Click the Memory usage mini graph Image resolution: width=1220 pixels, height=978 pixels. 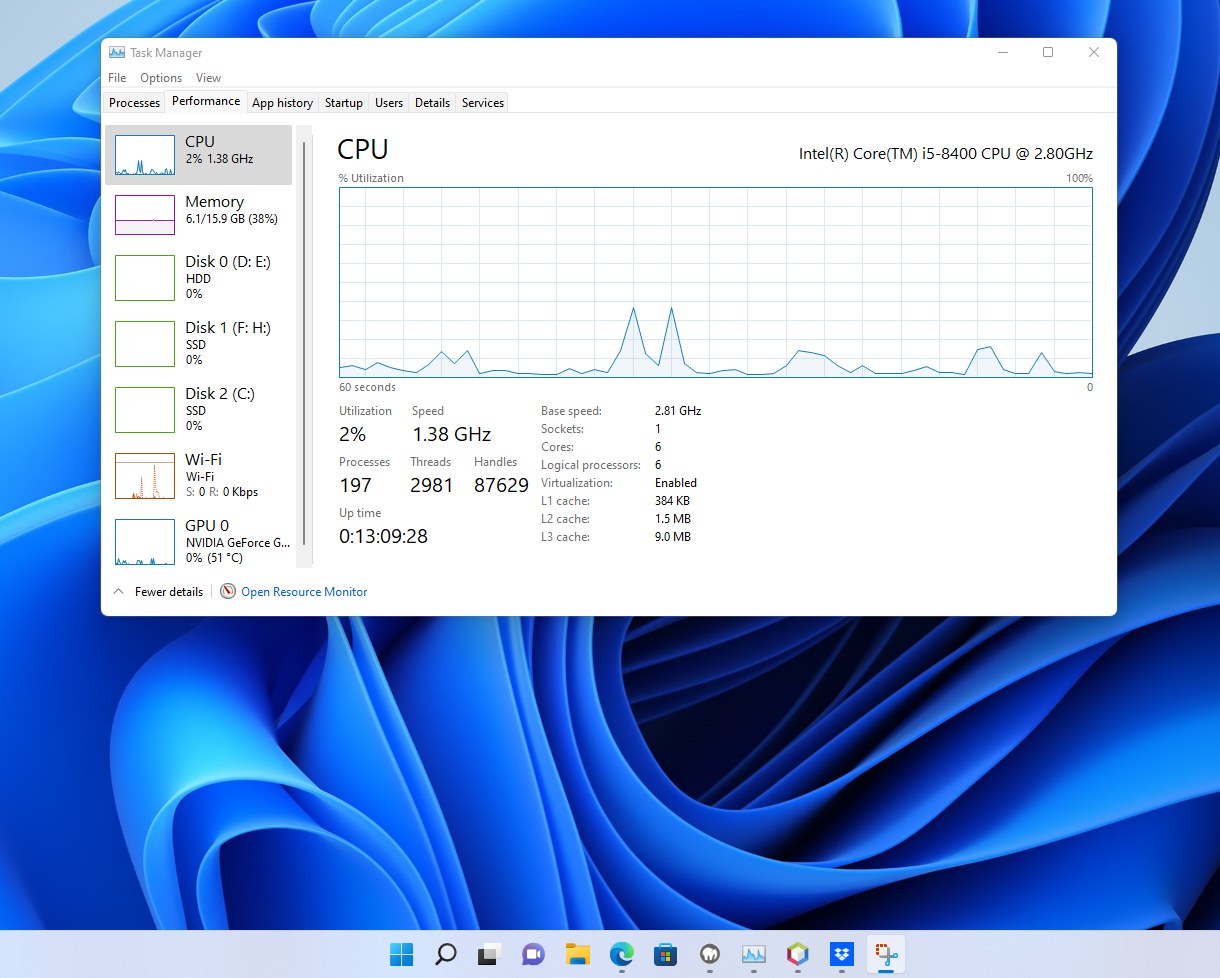(x=145, y=214)
